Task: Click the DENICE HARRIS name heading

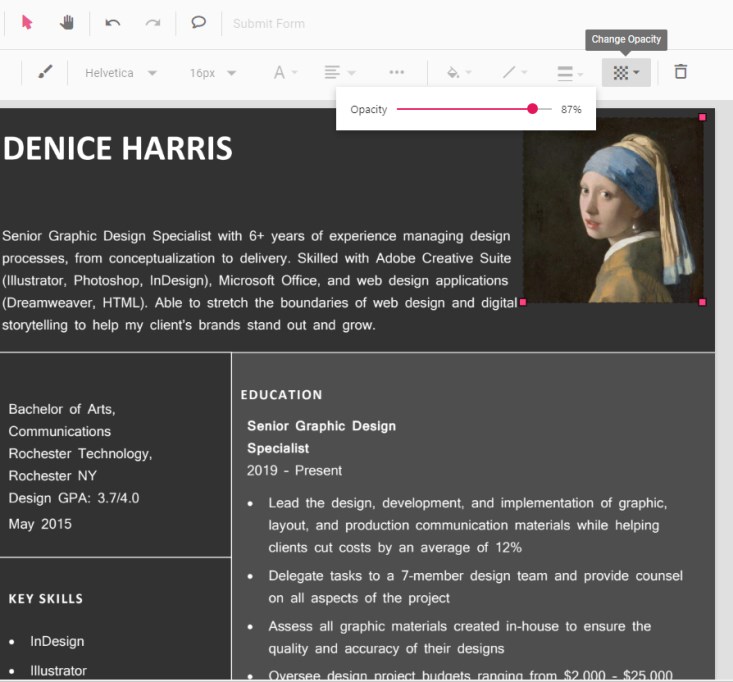Action: click(117, 148)
